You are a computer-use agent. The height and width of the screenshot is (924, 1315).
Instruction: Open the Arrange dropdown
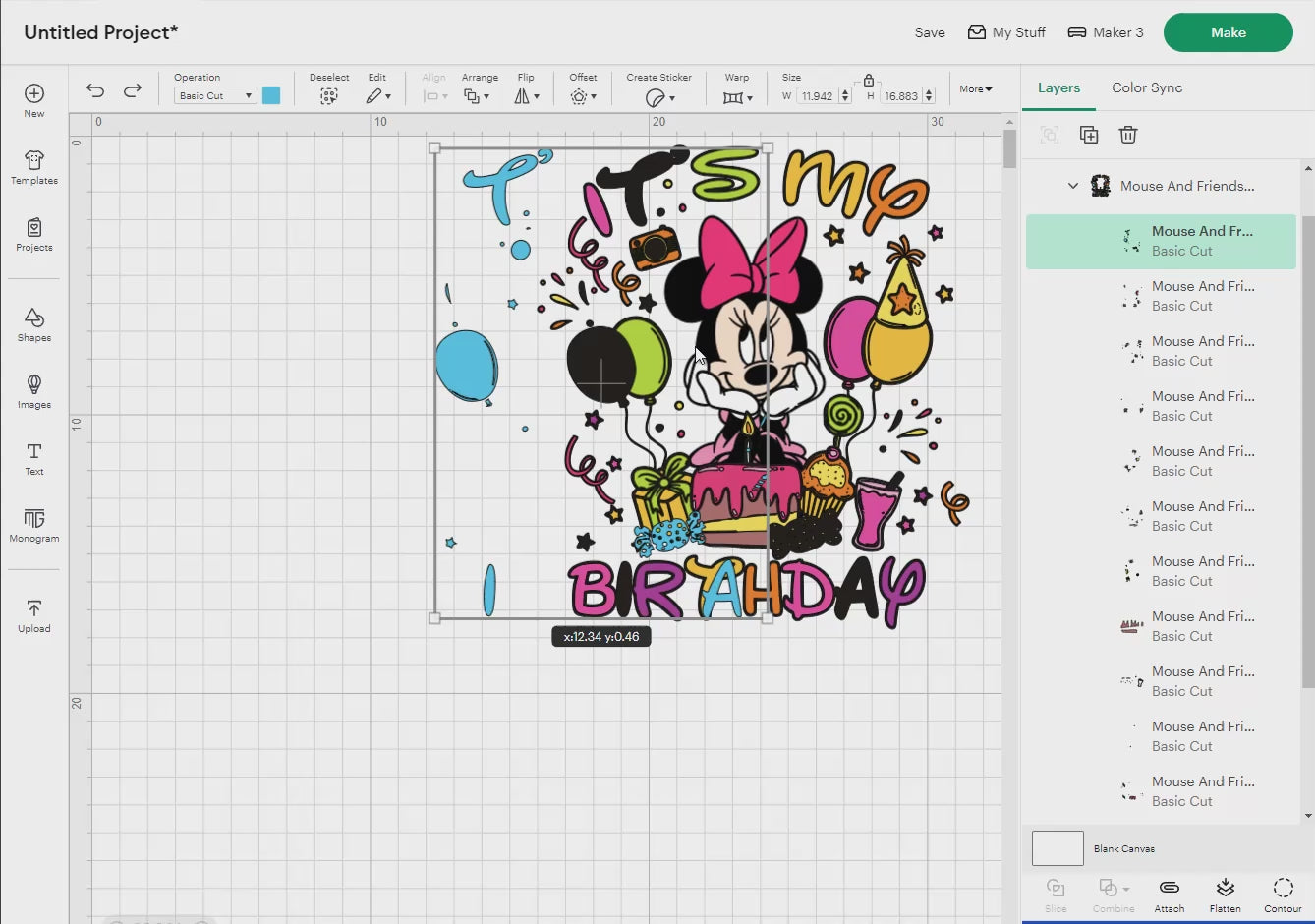point(477,96)
